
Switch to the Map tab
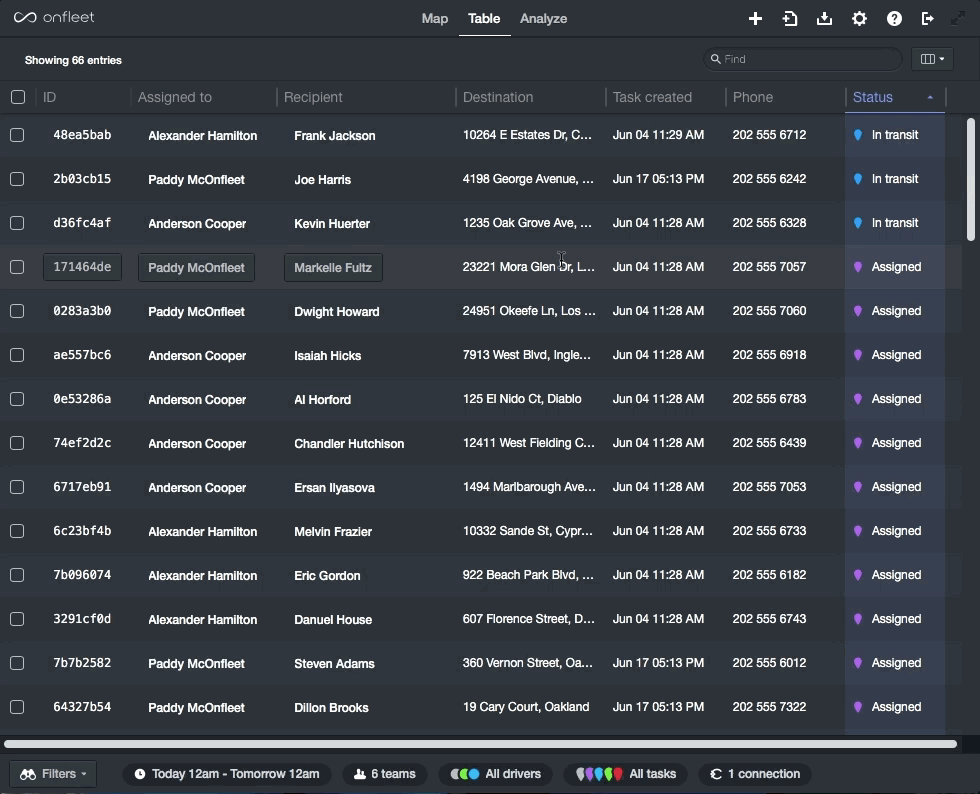click(x=434, y=19)
